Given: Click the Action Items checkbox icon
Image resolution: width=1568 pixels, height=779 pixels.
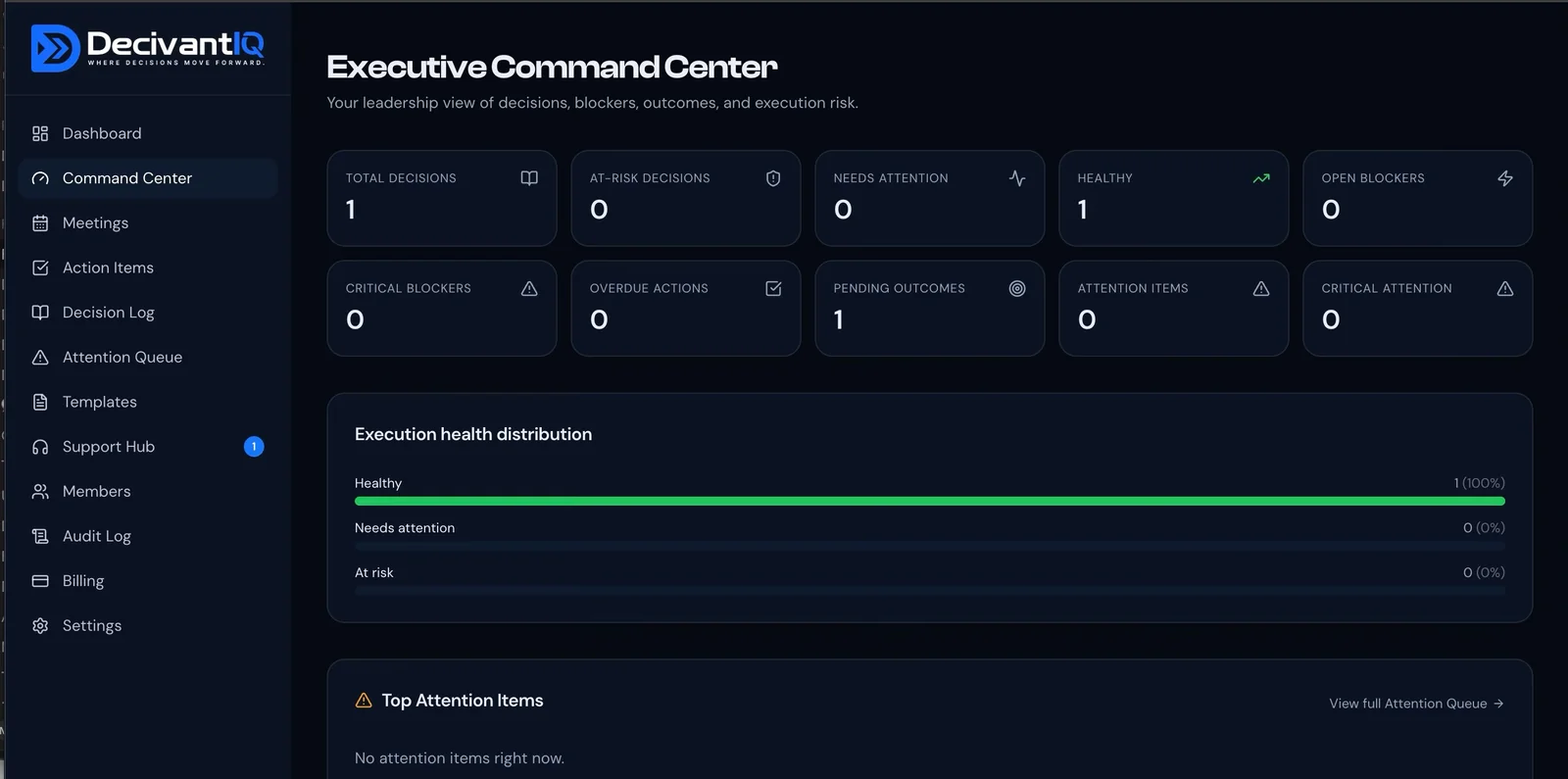Looking at the screenshot, I should click(40, 268).
